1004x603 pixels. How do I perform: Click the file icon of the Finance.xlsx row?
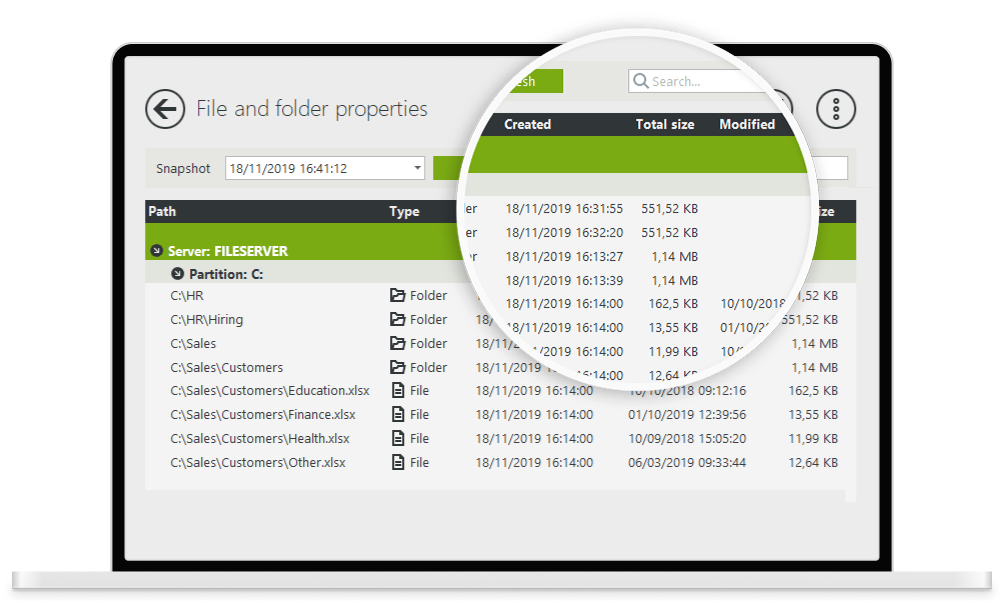tap(398, 414)
